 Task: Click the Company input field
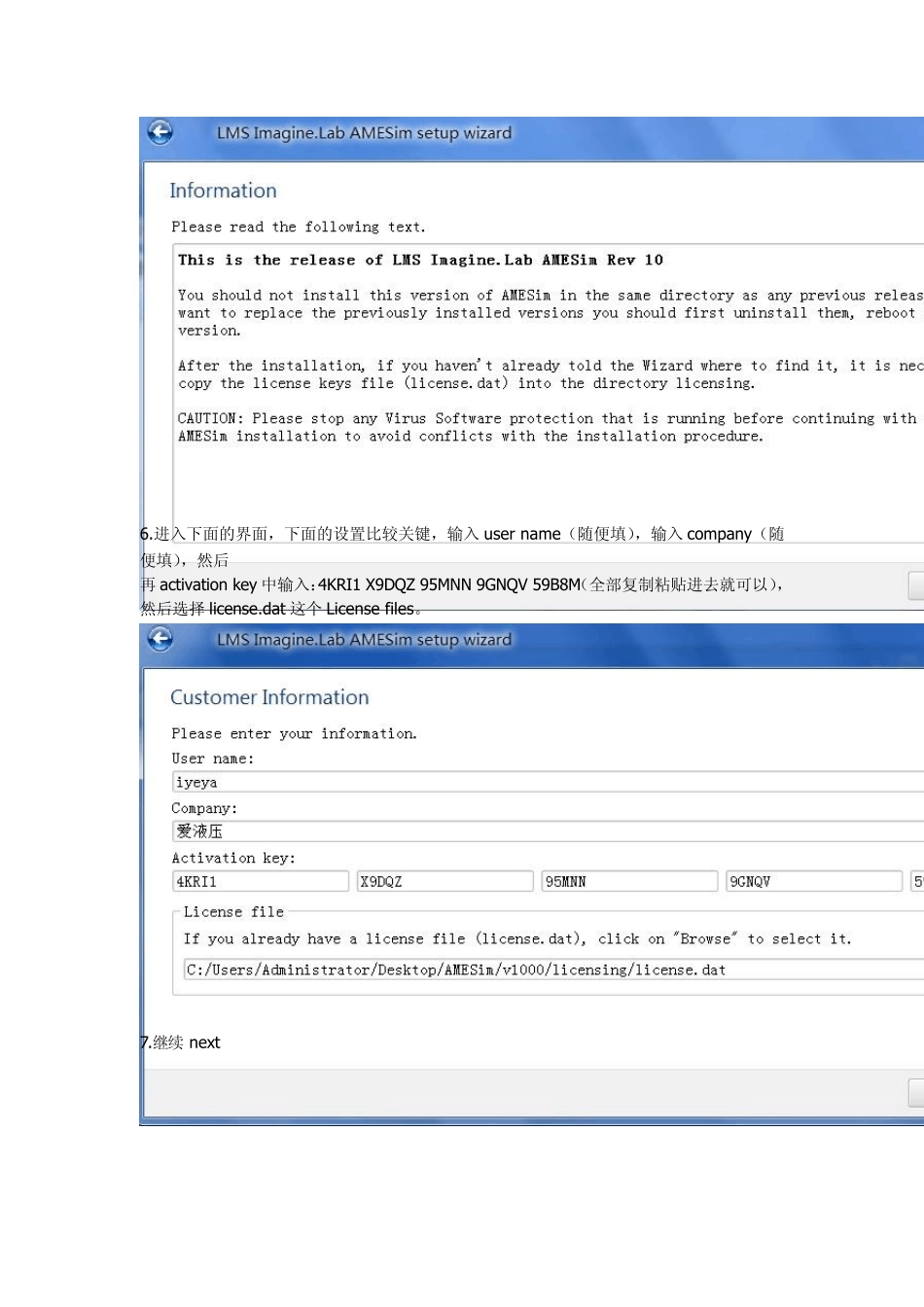click(x=548, y=831)
